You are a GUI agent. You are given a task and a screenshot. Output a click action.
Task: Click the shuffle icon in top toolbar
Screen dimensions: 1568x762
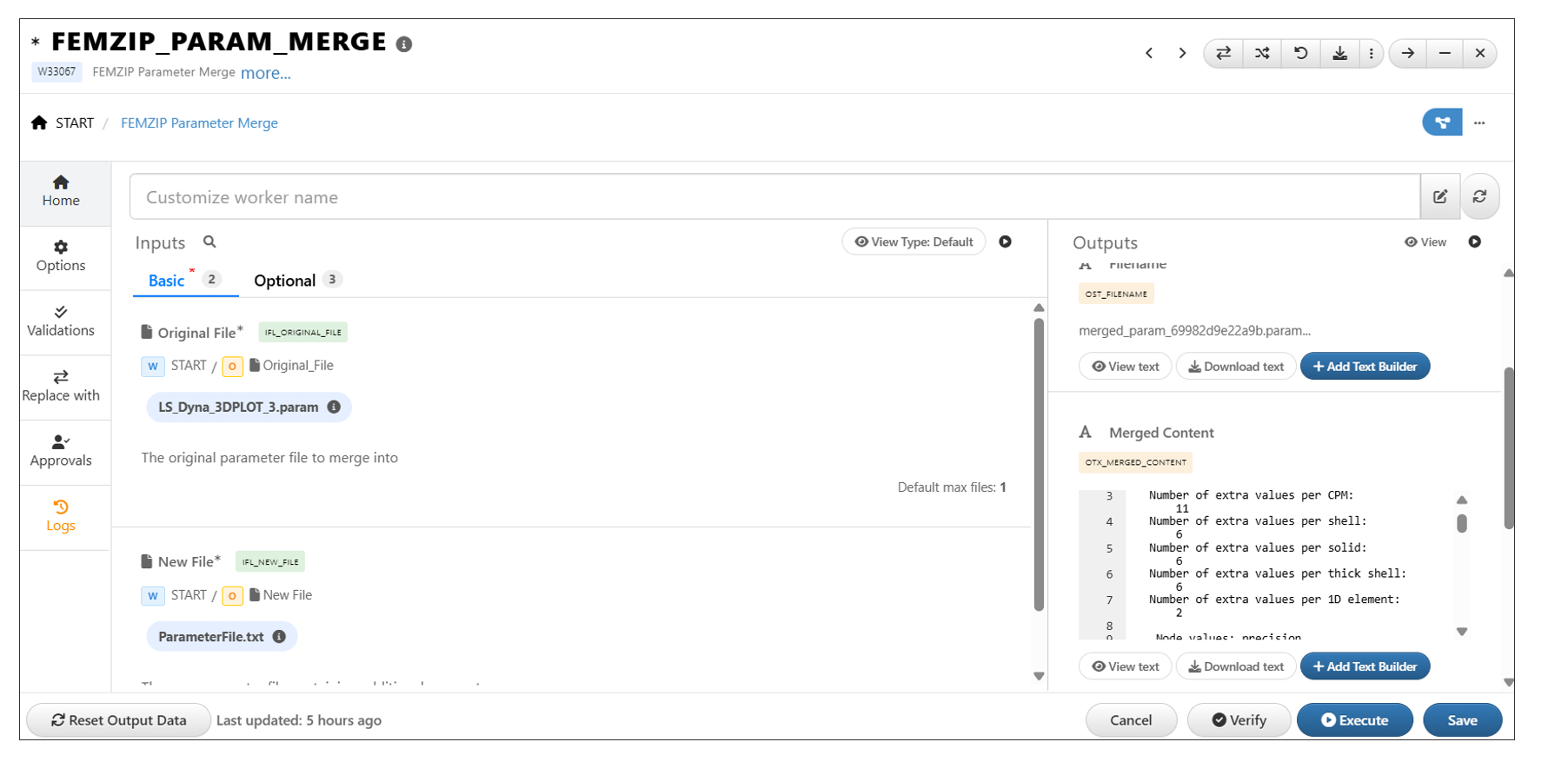pos(1262,53)
